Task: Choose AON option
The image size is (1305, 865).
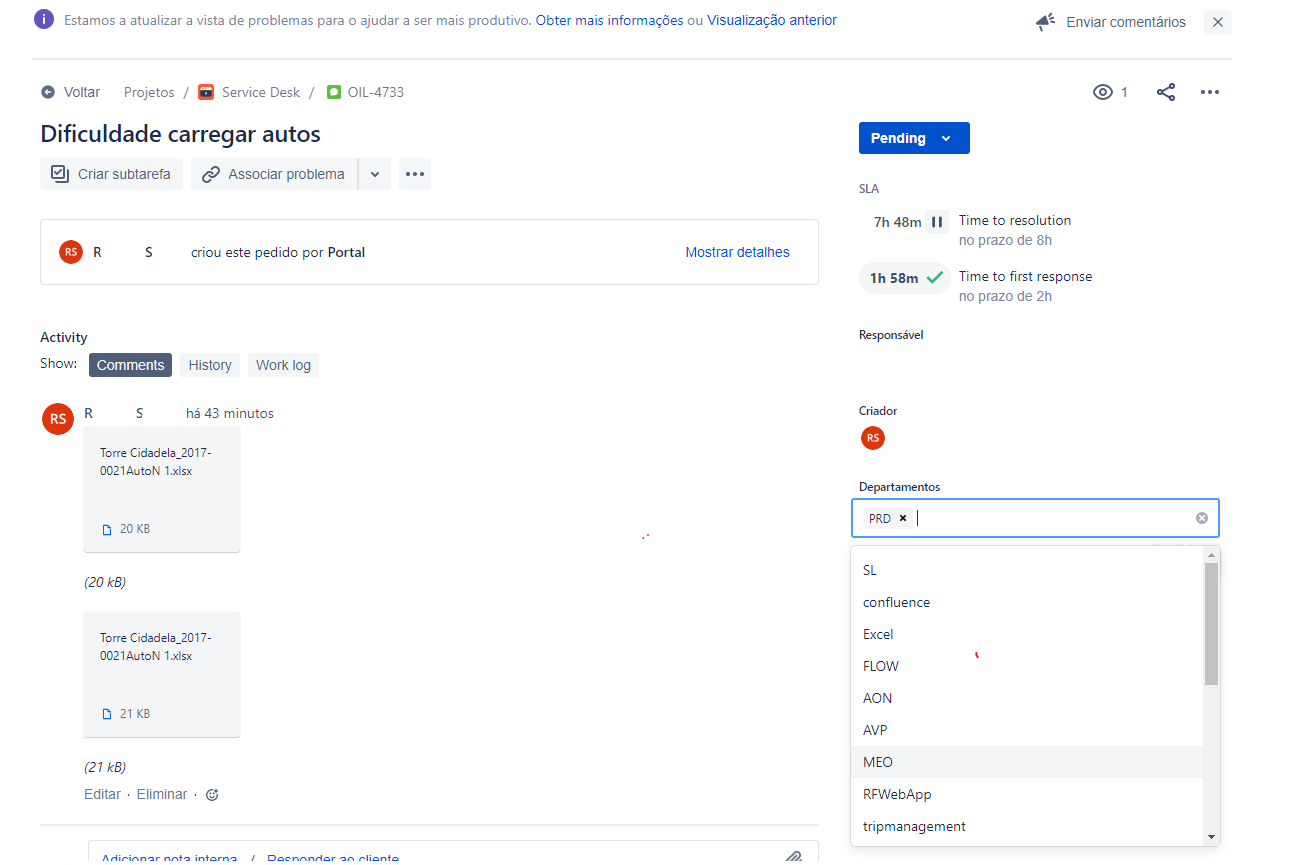Action: pos(1027,698)
